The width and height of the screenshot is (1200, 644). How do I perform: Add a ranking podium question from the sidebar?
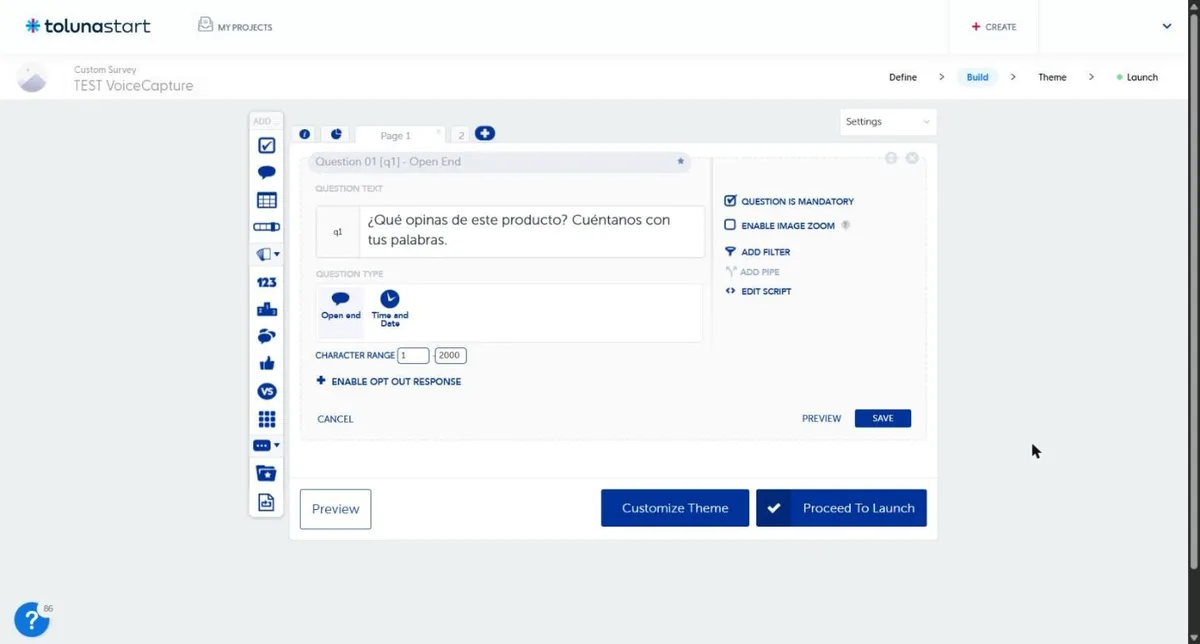tap(267, 310)
